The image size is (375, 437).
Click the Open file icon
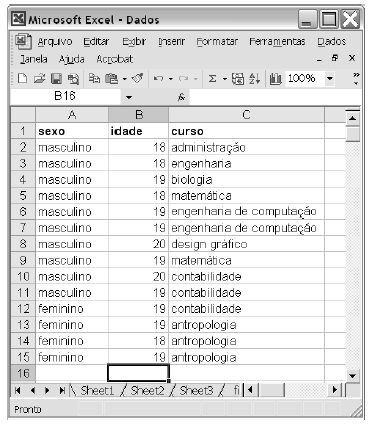(39, 79)
